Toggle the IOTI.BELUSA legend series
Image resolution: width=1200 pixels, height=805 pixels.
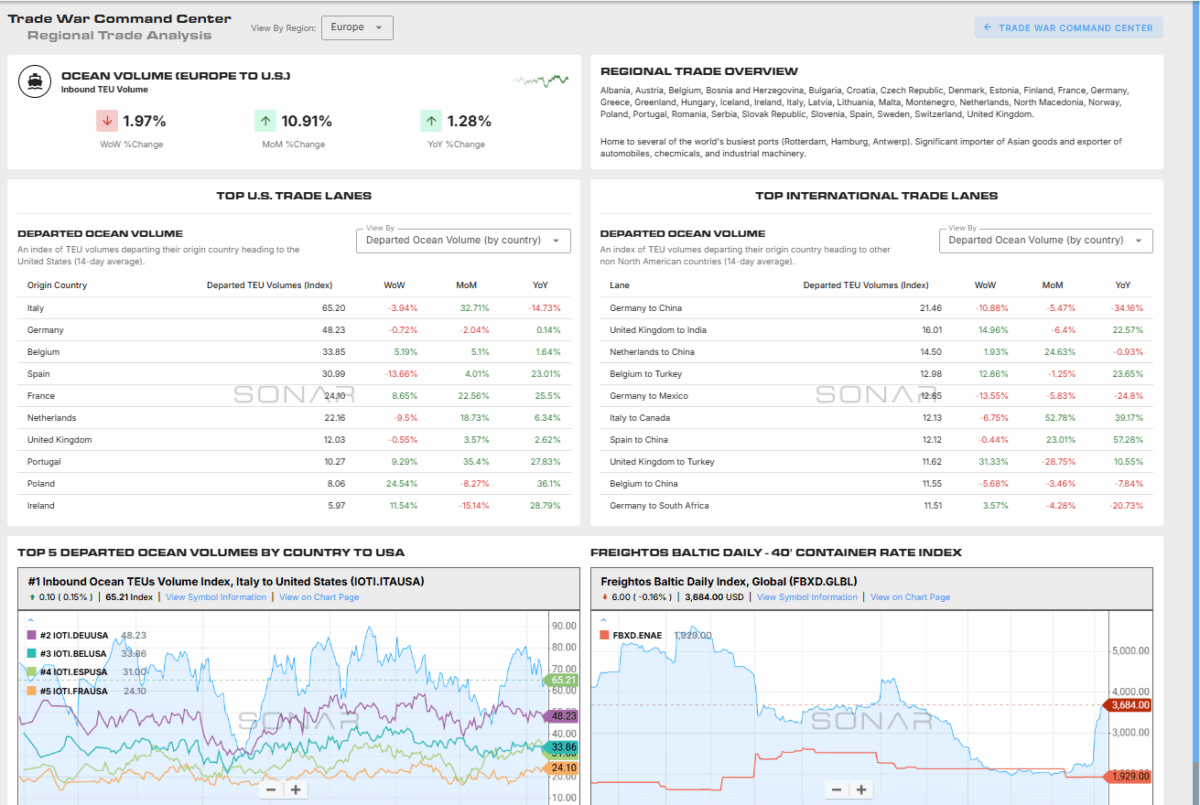click(72, 653)
